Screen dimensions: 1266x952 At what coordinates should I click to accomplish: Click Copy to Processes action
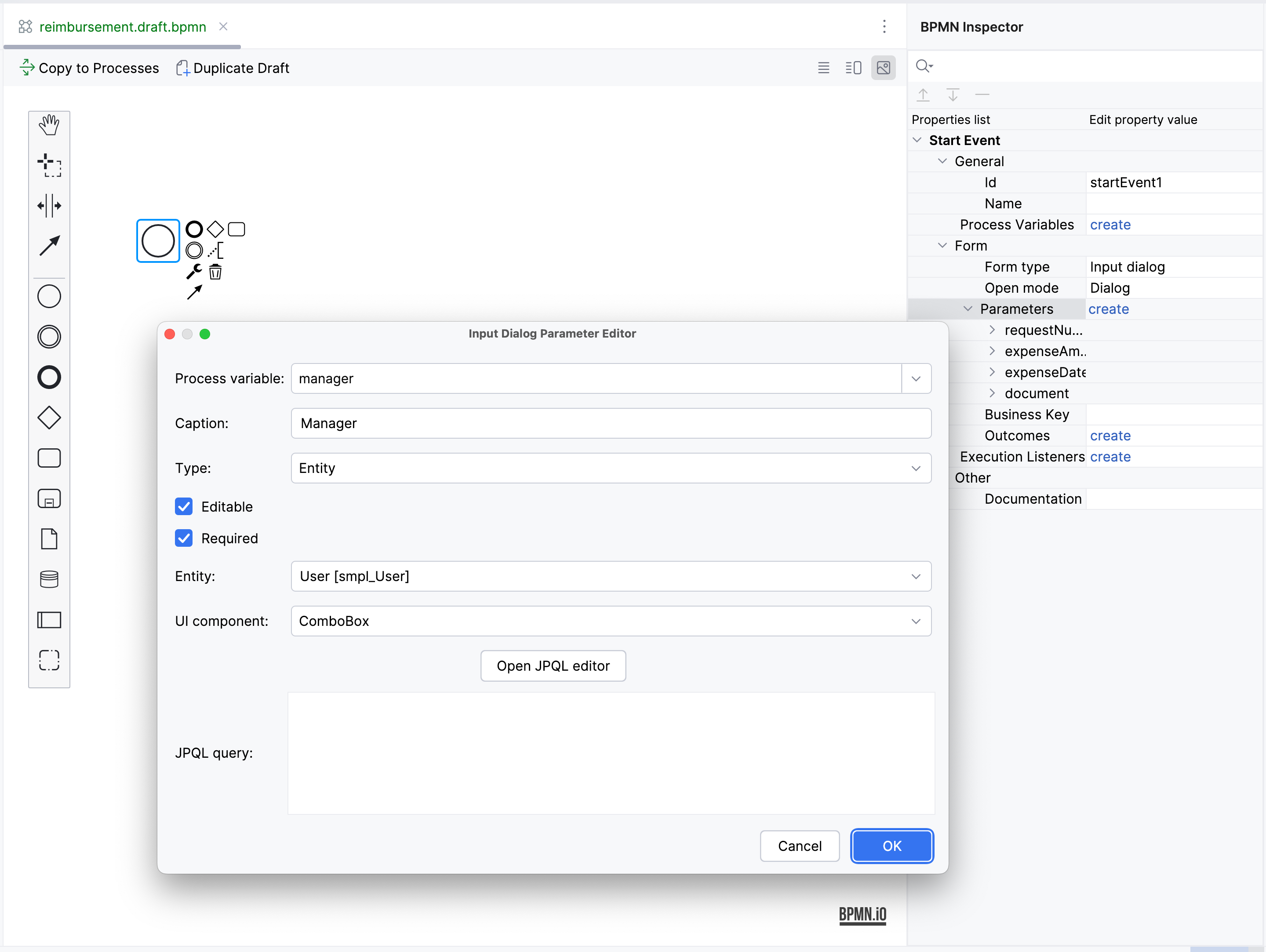pyautogui.click(x=90, y=68)
